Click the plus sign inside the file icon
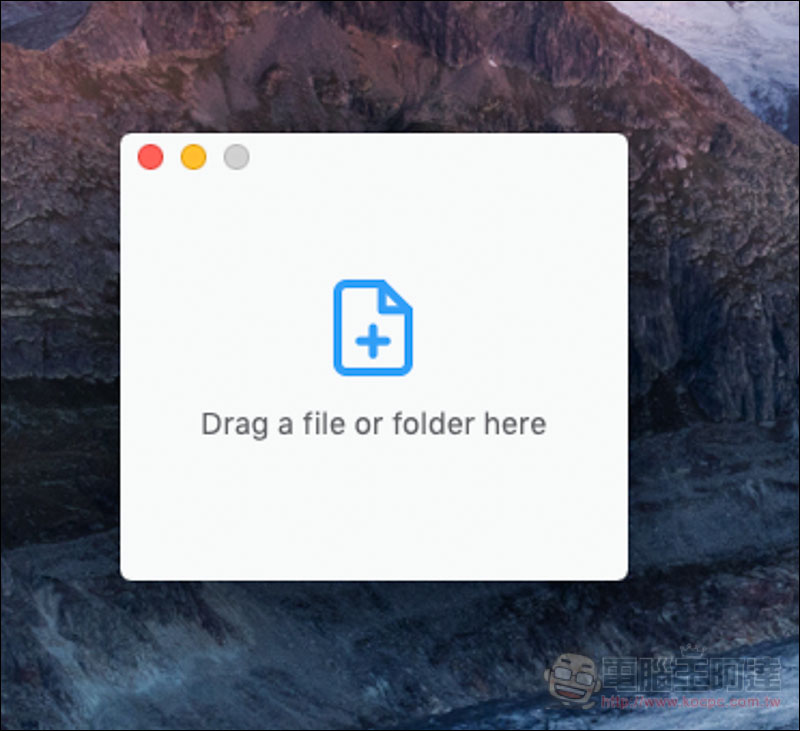Viewport: 800px width, 731px height. [x=373, y=343]
